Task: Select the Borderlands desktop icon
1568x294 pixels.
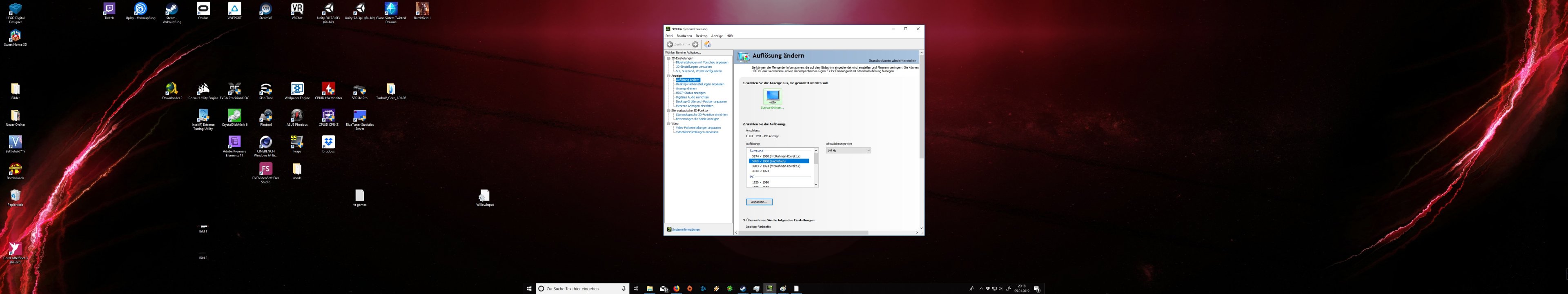Action: pos(15,171)
